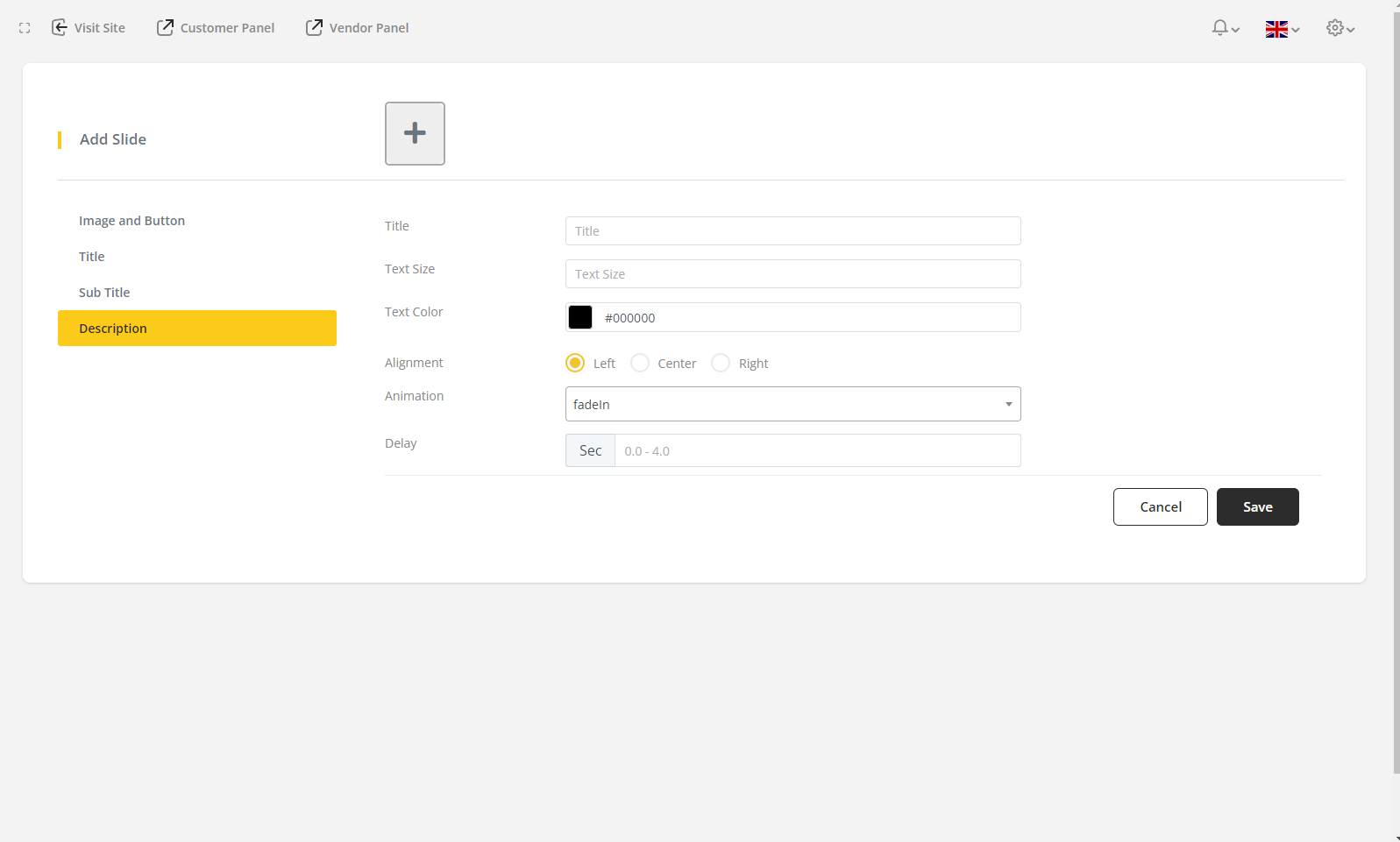Select Center alignment radio button

pos(640,363)
